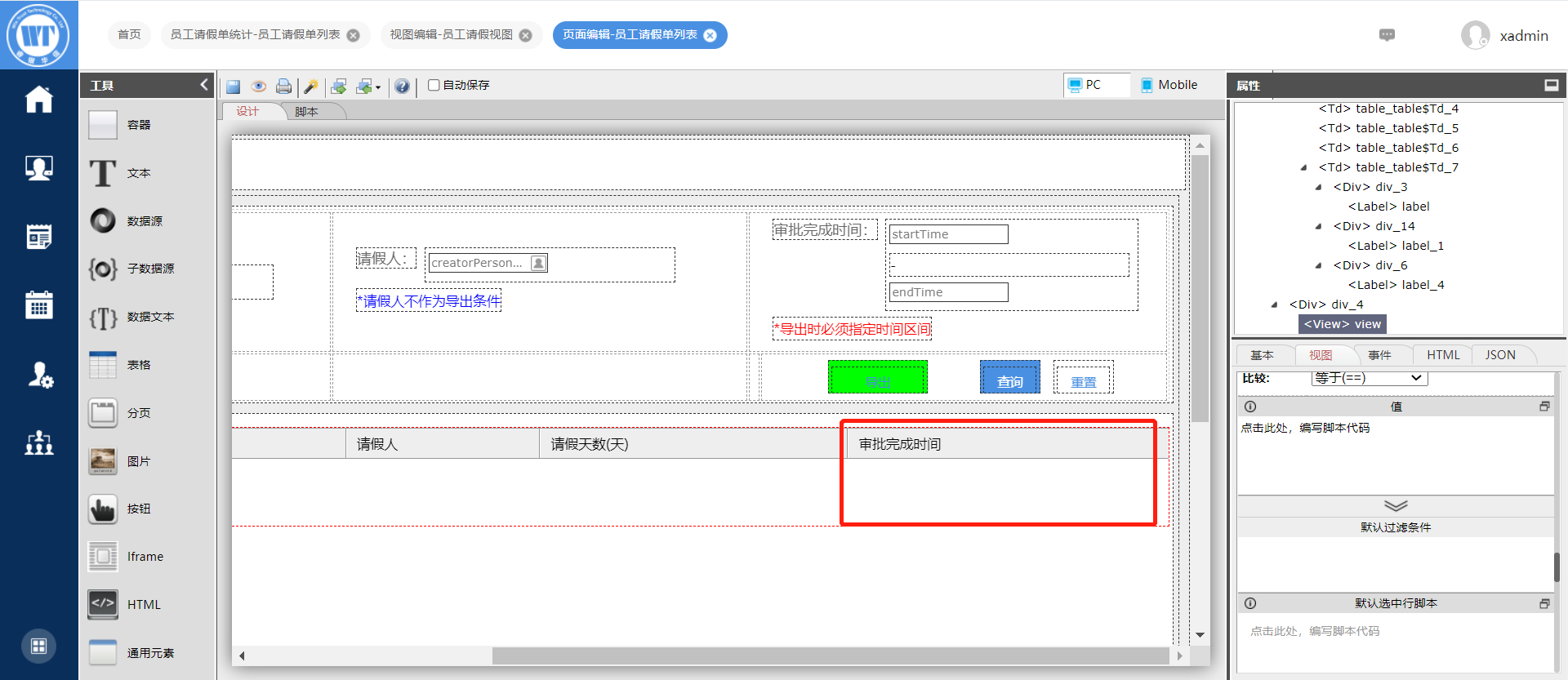The height and width of the screenshot is (680, 1568).
Task: Open the 事件 events tab
Action: click(x=1379, y=355)
